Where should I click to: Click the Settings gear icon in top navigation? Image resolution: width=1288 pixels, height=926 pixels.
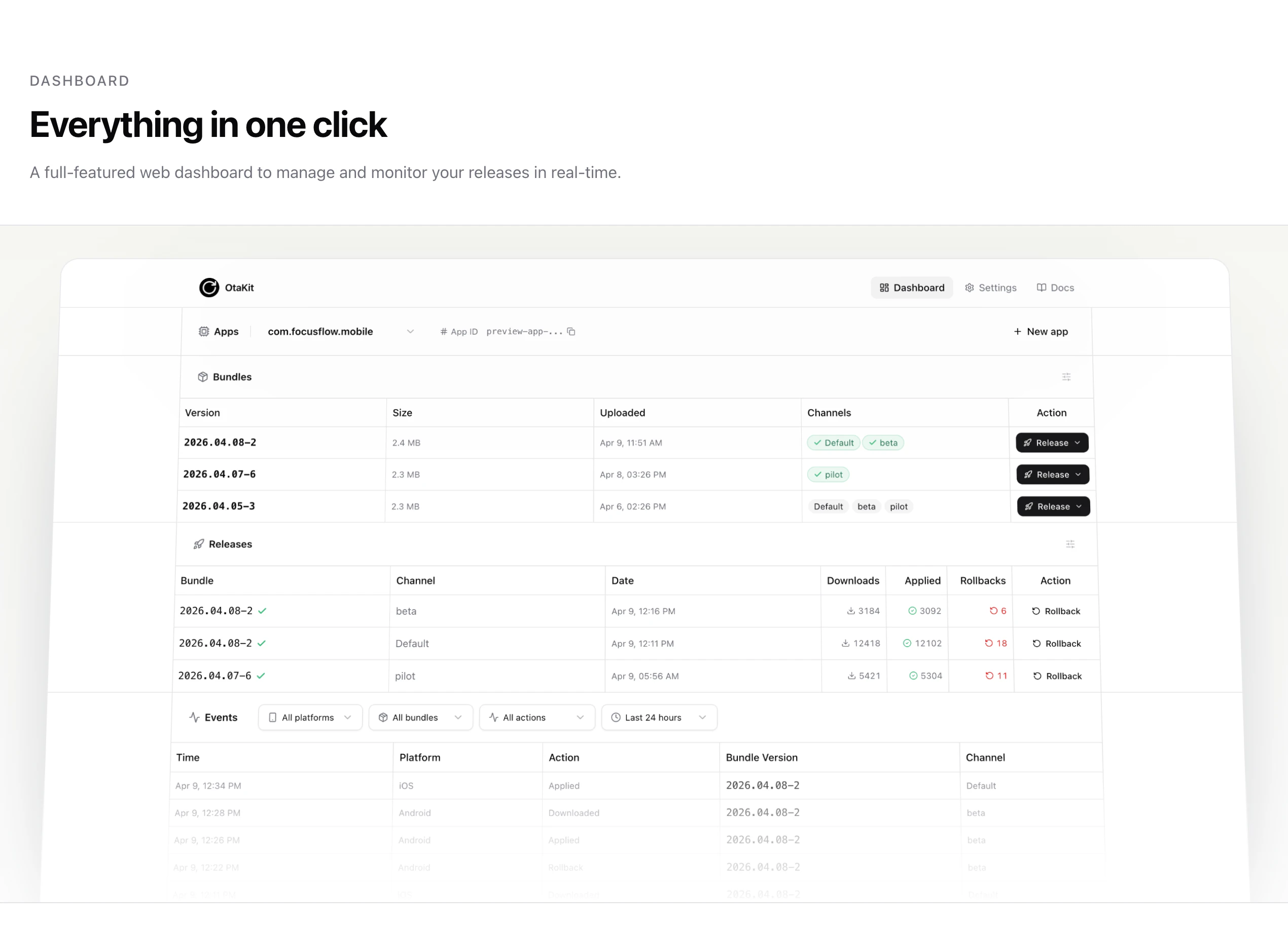point(970,288)
